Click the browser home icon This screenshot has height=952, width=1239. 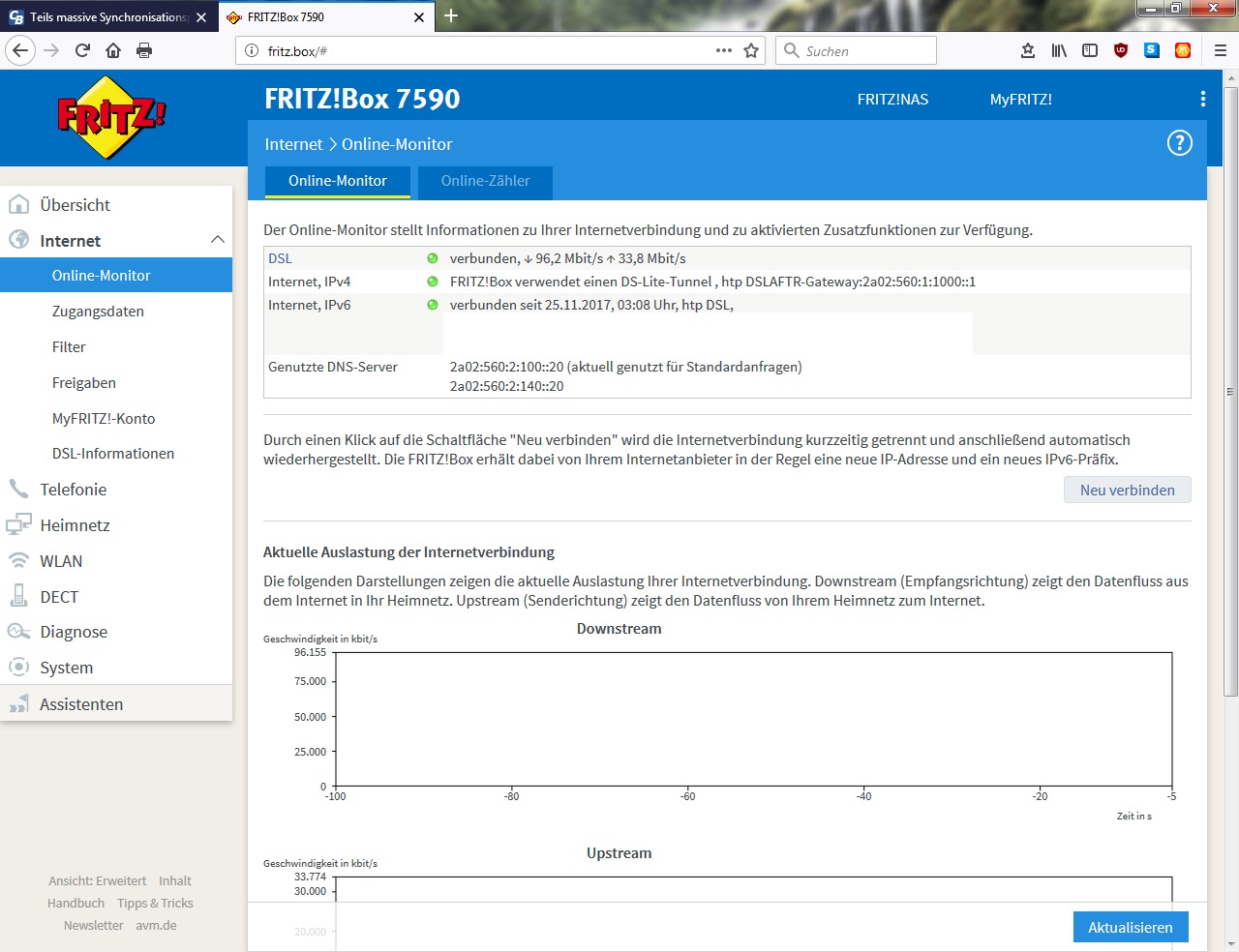(x=113, y=50)
